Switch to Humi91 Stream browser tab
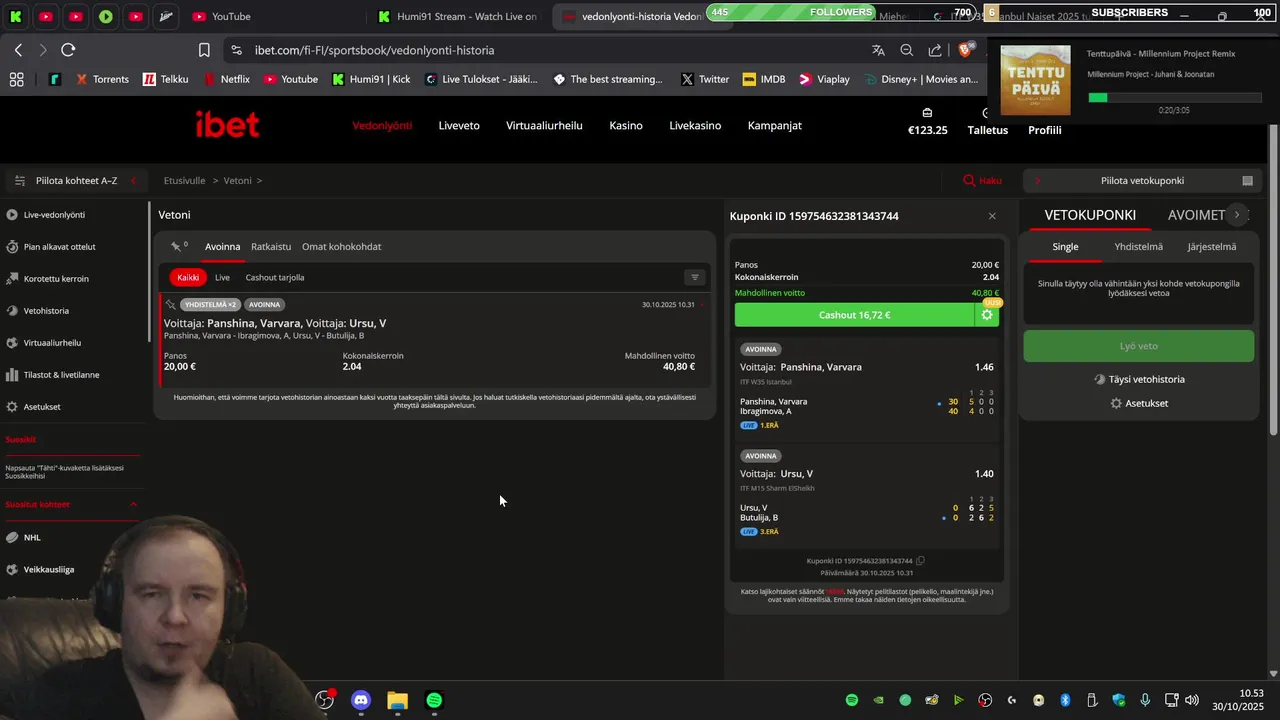Viewport: 1280px width, 720px height. (458, 16)
